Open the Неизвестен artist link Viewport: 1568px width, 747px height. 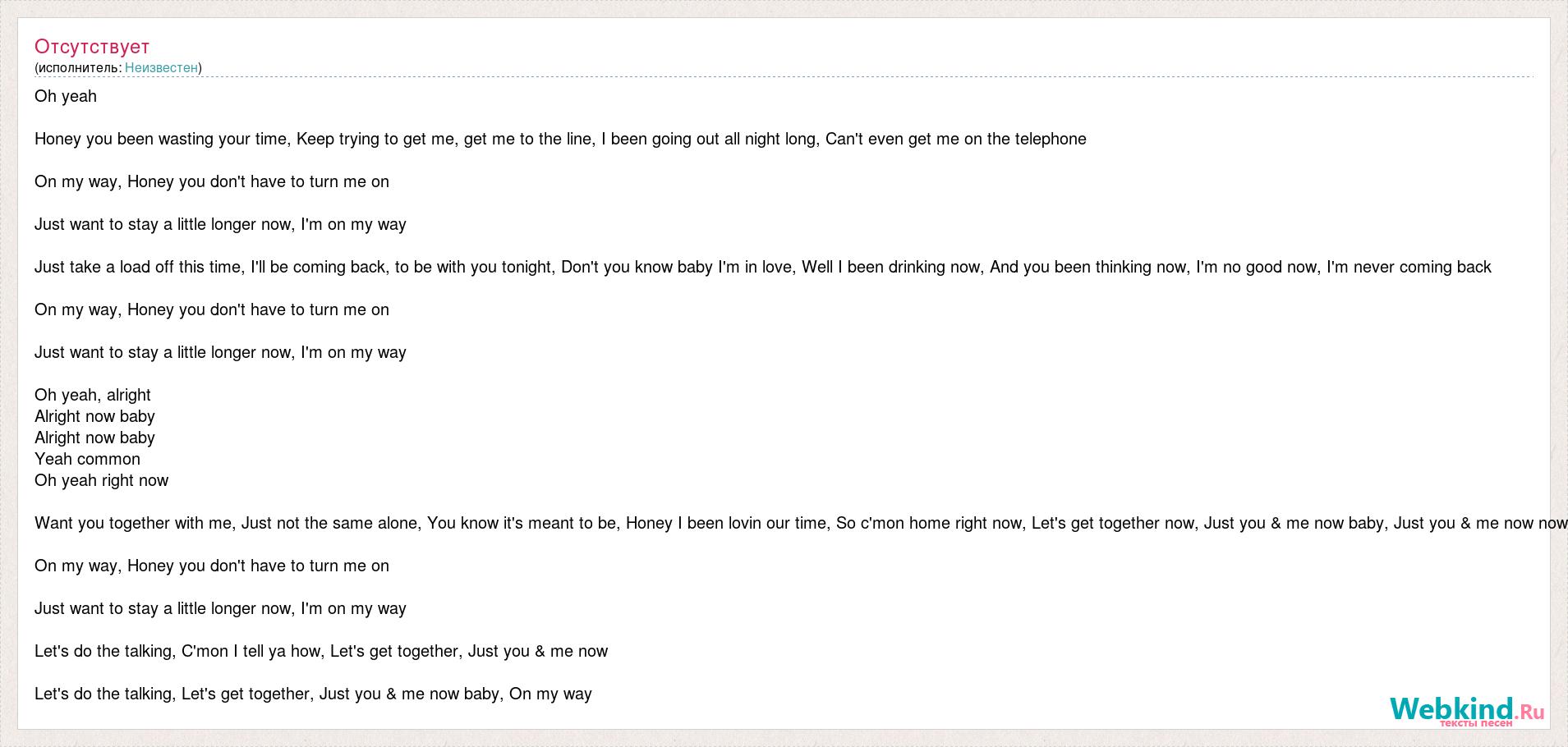(161, 67)
